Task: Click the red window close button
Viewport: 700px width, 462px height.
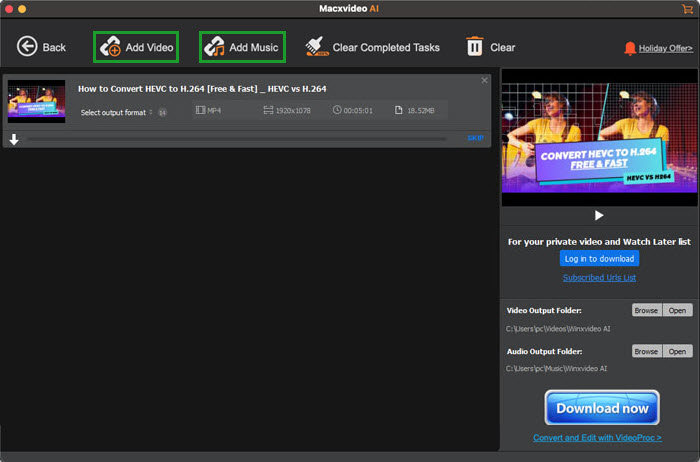Action: [x=8, y=9]
